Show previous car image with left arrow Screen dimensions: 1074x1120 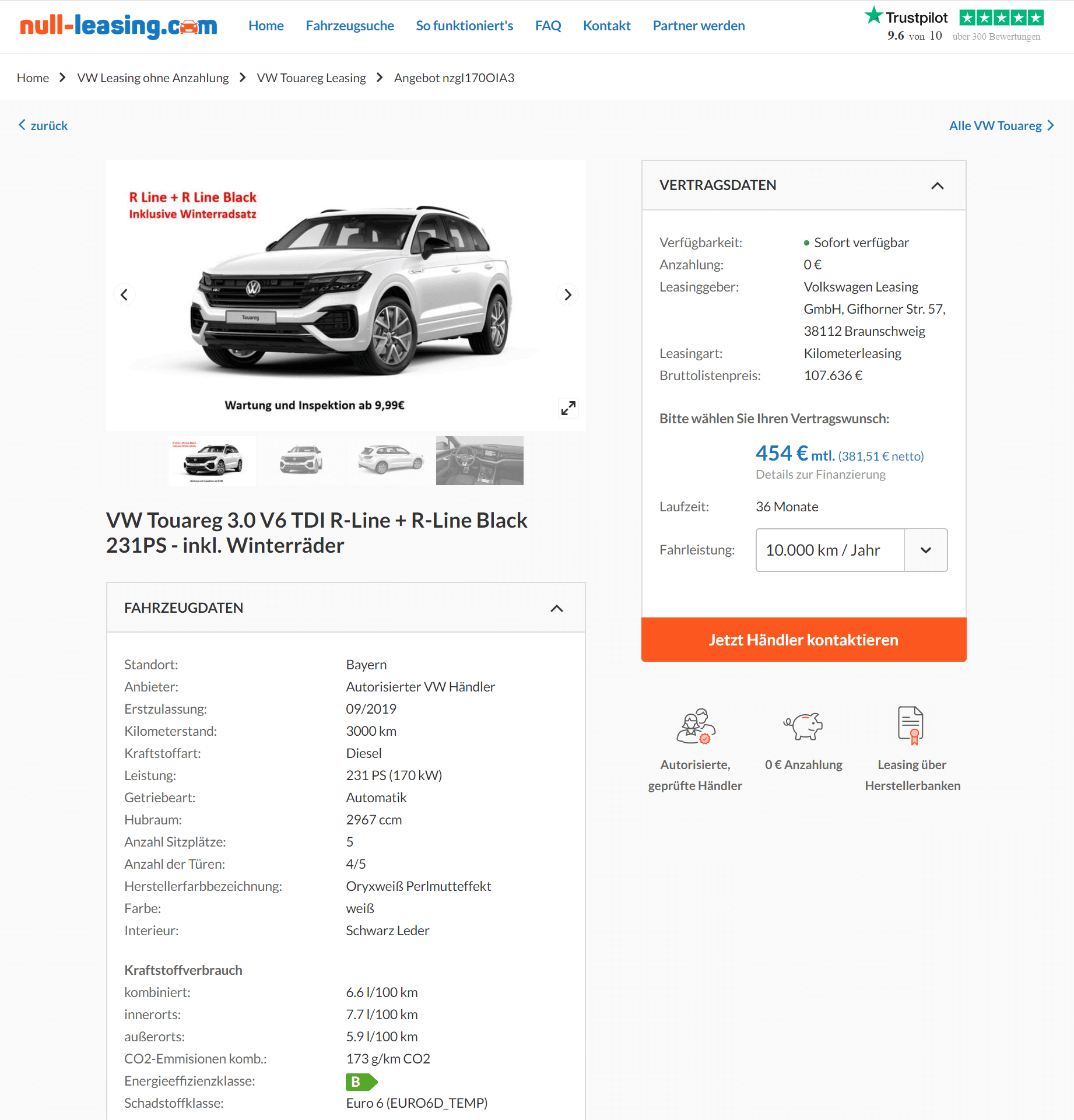(124, 294)
